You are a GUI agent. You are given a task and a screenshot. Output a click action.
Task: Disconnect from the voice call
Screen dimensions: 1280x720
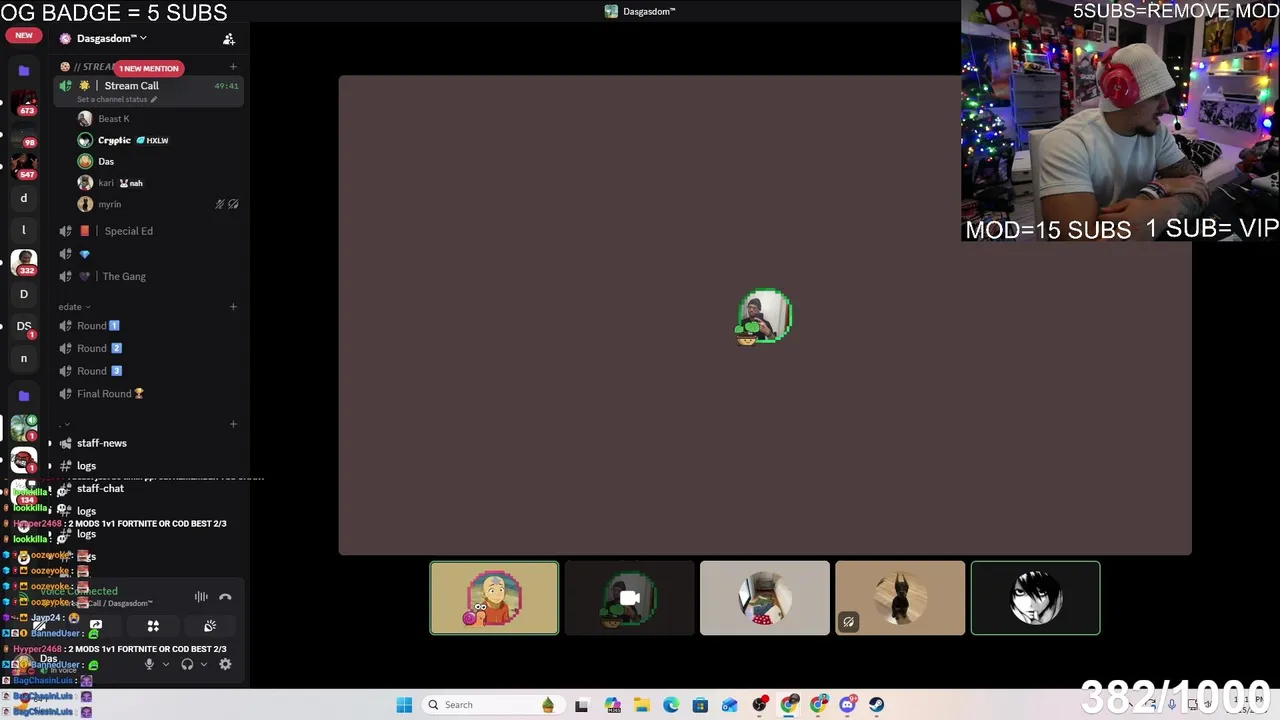(x=225, y=597)
